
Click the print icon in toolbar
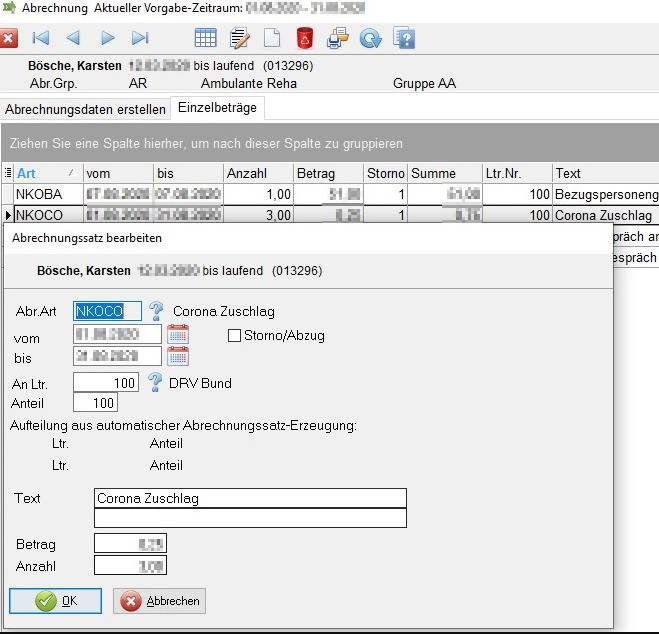point(337,39)
